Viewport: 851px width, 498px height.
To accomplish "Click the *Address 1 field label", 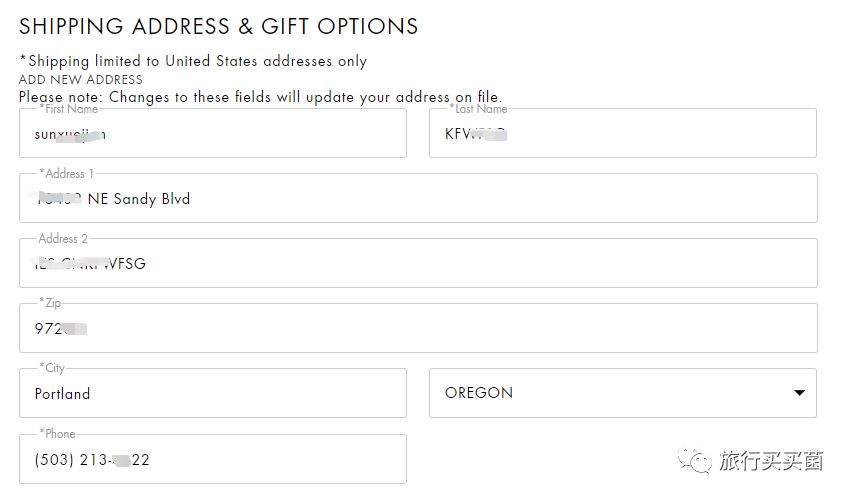I will coord(66,174).
